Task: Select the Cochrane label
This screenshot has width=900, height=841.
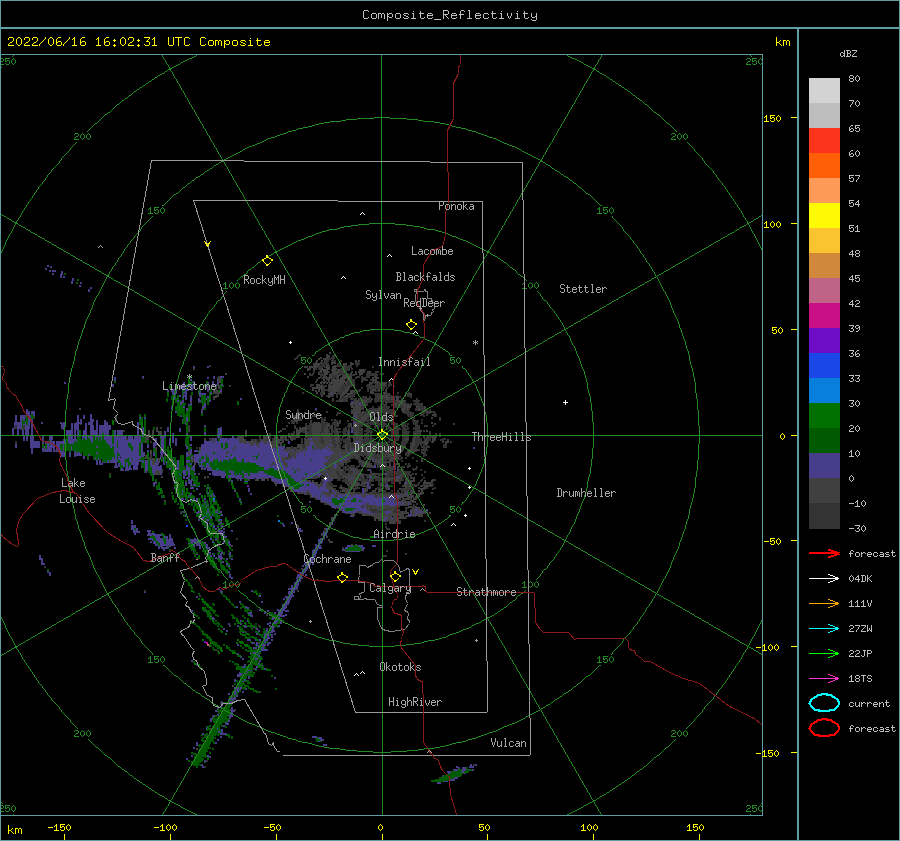Action: point(327,559)
